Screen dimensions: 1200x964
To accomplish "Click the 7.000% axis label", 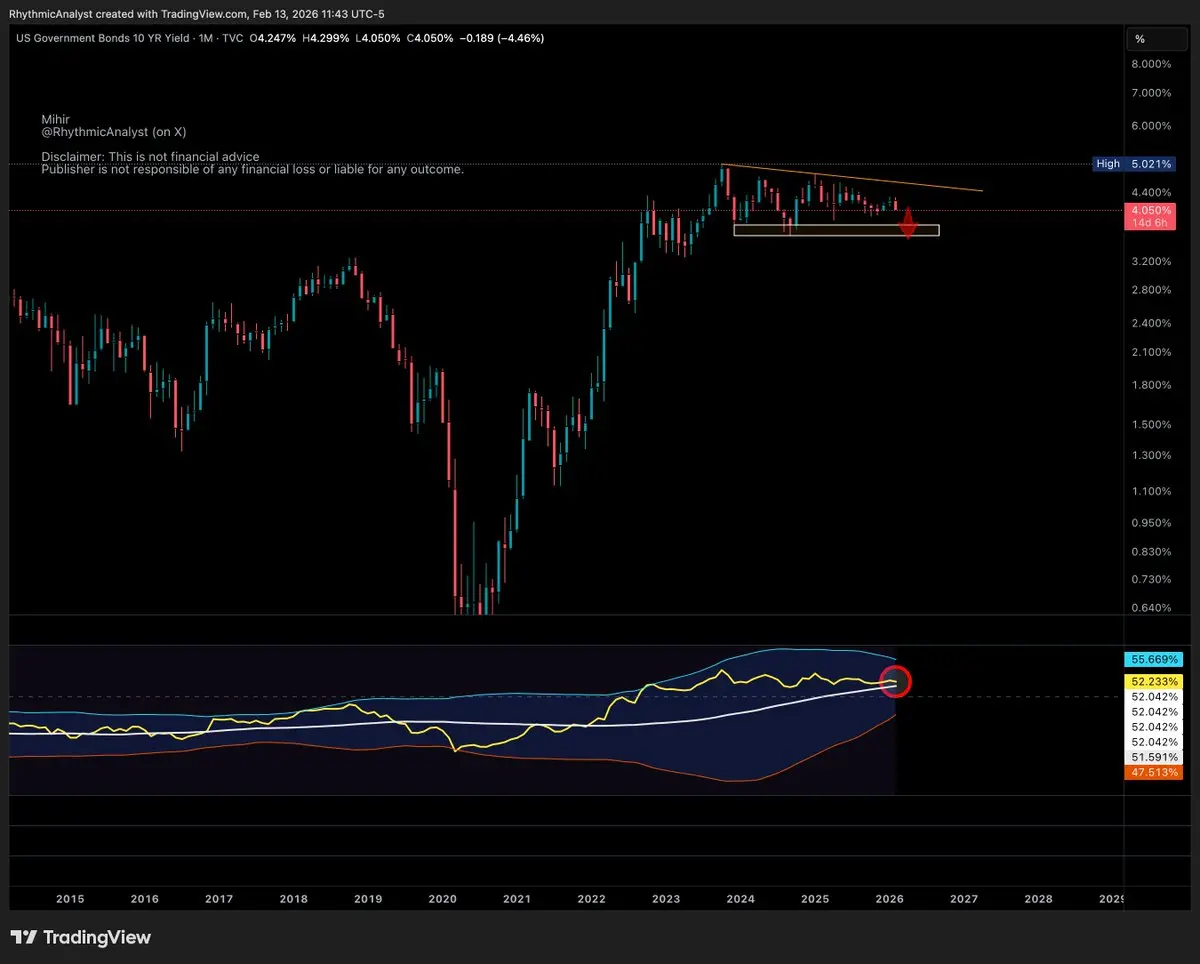I will [x=1151, y=93].
